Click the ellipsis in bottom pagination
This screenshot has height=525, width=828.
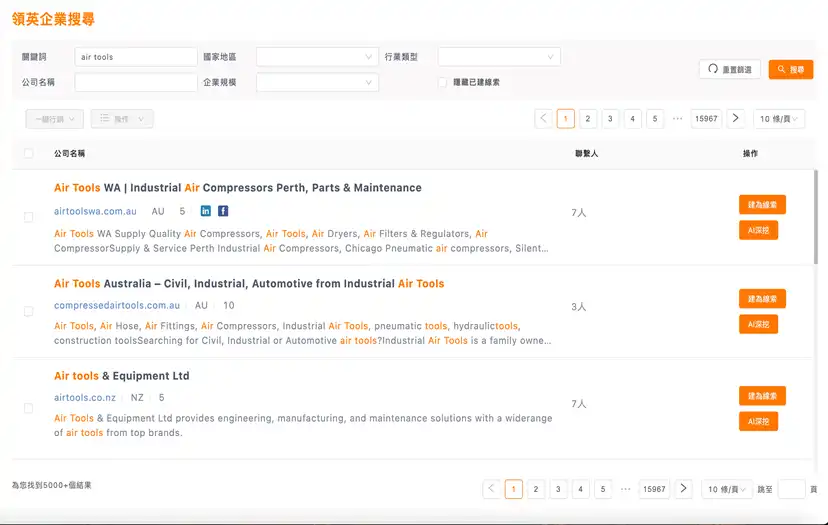pos(626,489)
